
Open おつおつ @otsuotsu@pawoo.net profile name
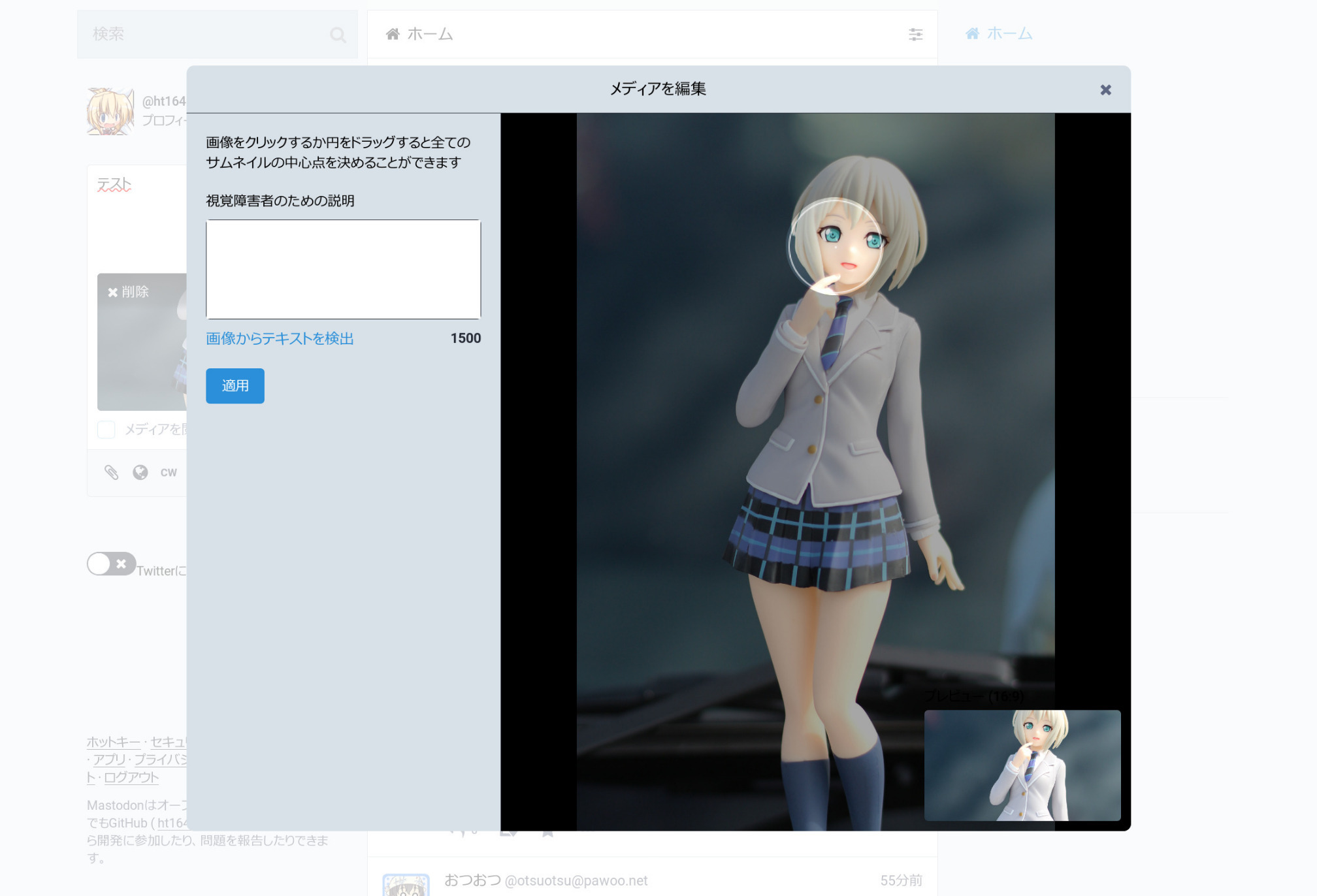tap(546, 880)
